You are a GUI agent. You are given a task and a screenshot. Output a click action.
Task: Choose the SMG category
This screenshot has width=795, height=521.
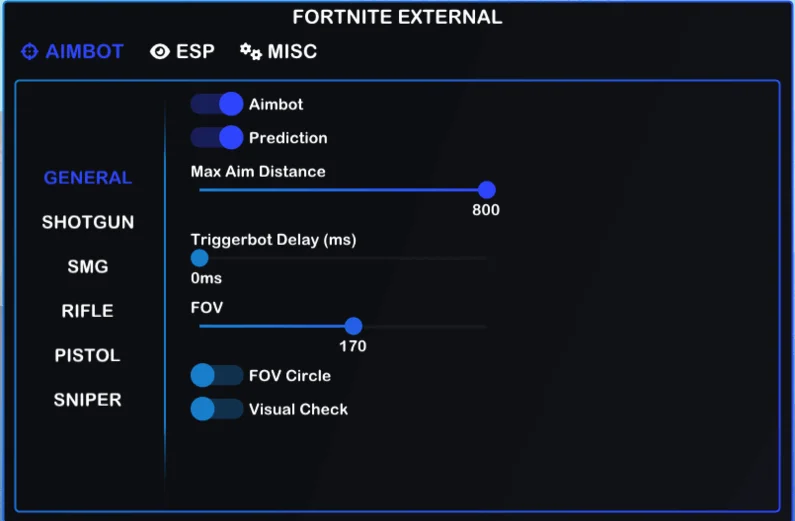coord(88,267)
